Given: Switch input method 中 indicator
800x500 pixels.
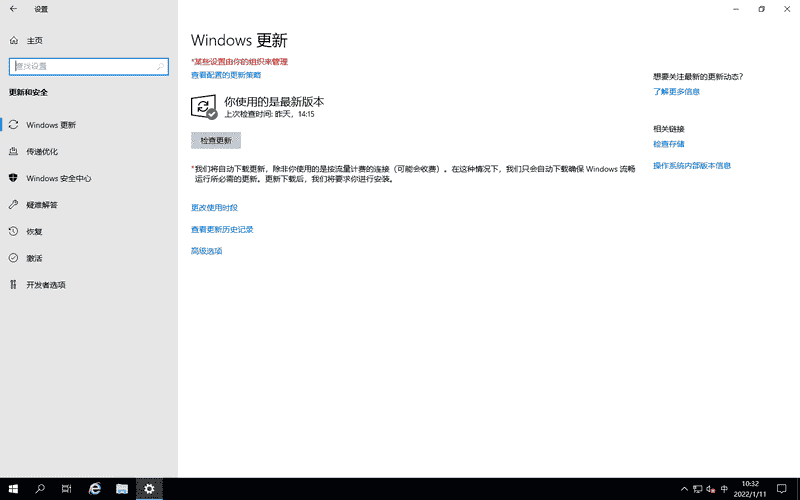Looking at the screenshot, I should pos(724,489).
